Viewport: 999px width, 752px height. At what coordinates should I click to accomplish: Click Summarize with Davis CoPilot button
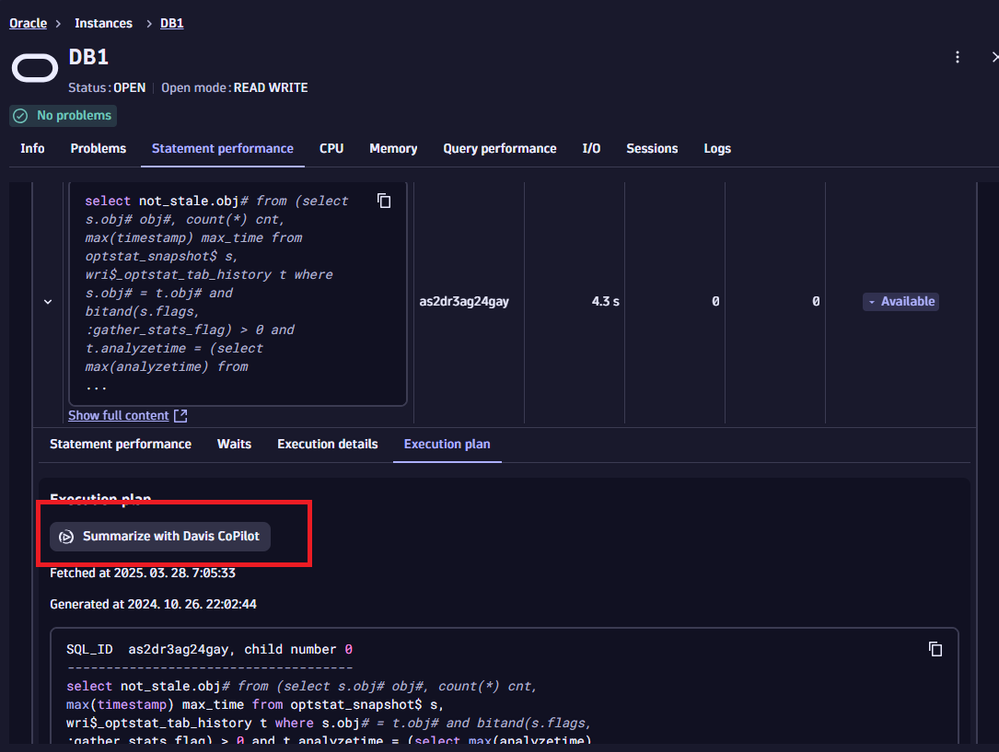[x=160, y=537]
